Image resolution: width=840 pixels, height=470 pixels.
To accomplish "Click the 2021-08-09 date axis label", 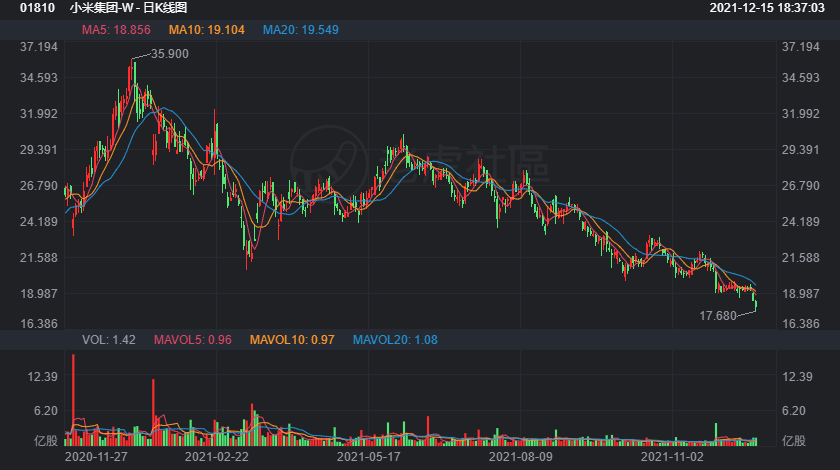I will [x=520, y=457].
